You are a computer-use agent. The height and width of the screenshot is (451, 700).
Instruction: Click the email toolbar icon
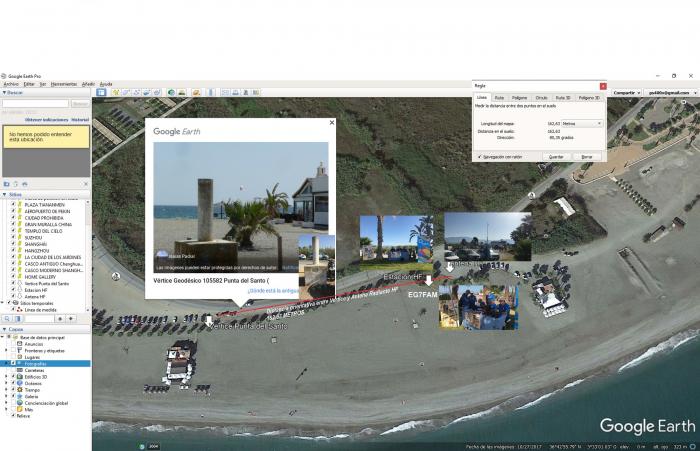[x=225, y=92]
